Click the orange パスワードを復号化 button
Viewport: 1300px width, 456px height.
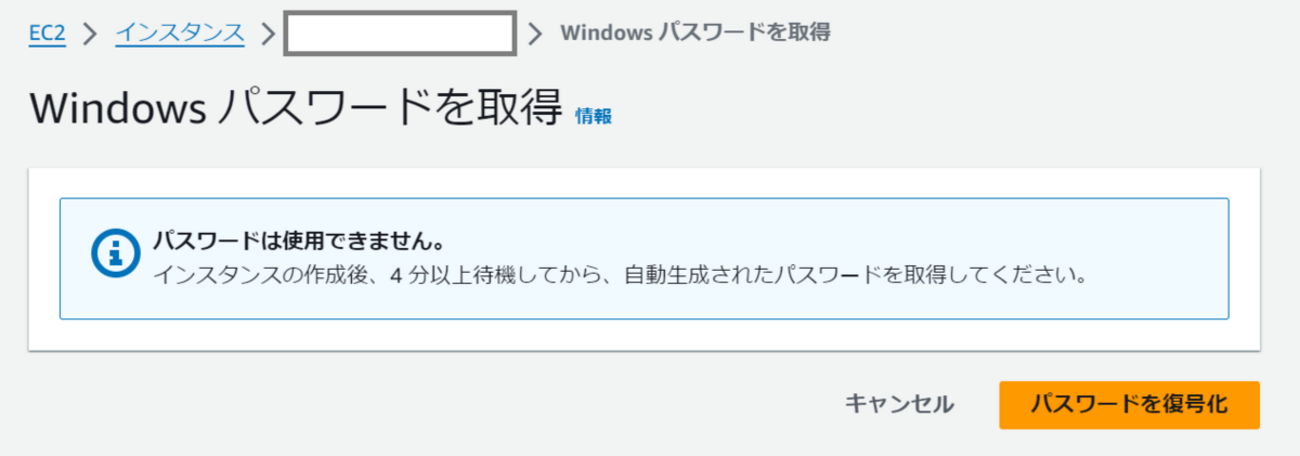coord(1129,405)
